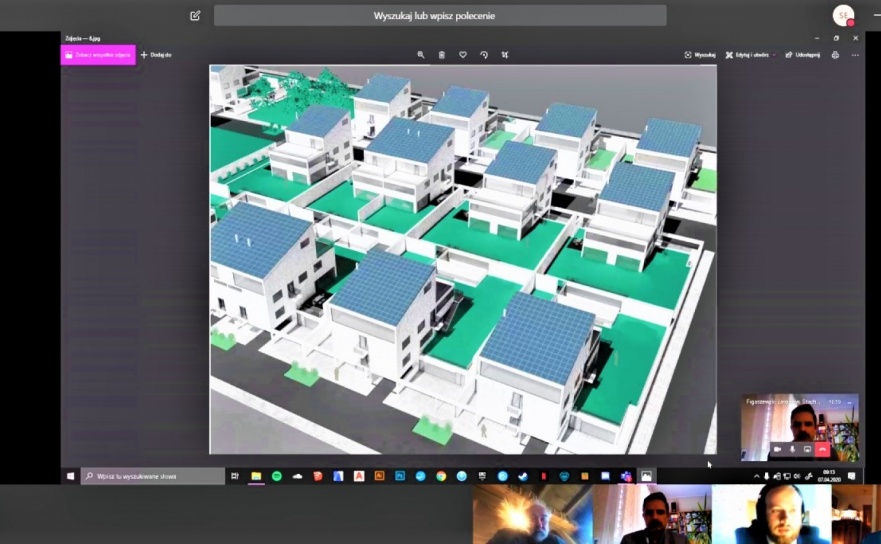Mute microphone in the Teams call popup
Screen dimensions: 881x544
[x=792, y=449]
